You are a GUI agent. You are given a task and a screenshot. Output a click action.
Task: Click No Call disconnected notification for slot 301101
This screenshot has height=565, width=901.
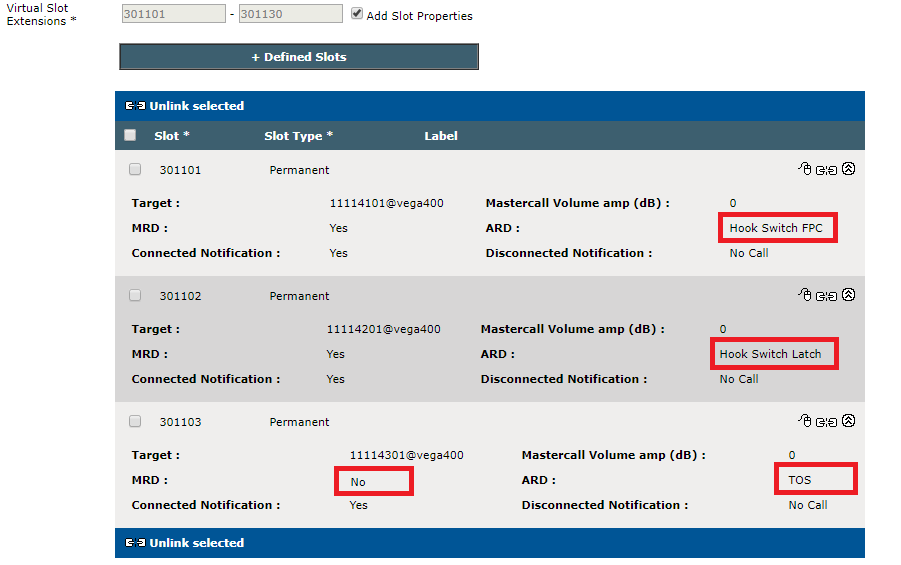click(x=749, y=253)
